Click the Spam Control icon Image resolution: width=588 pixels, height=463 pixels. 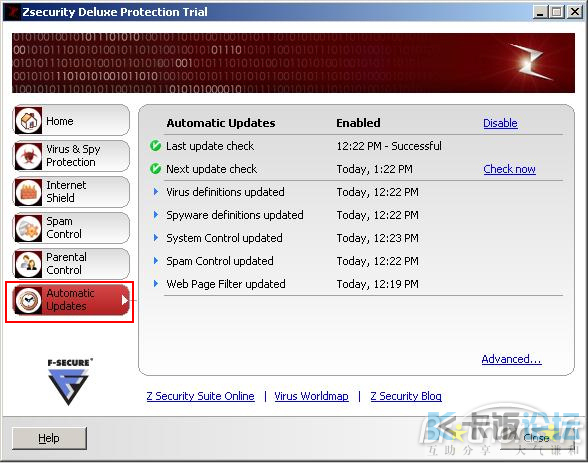point(28,228)
